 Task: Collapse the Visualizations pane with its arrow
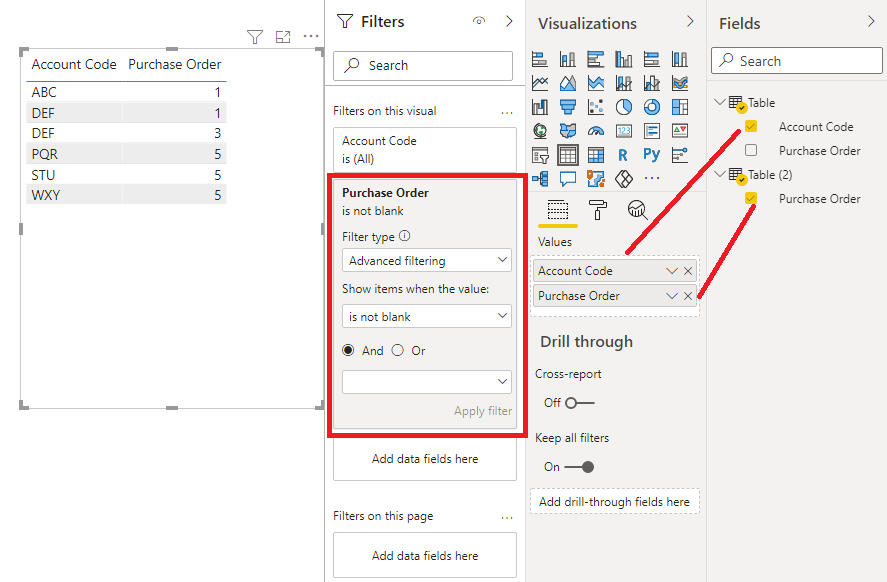(x=690, y=21)
